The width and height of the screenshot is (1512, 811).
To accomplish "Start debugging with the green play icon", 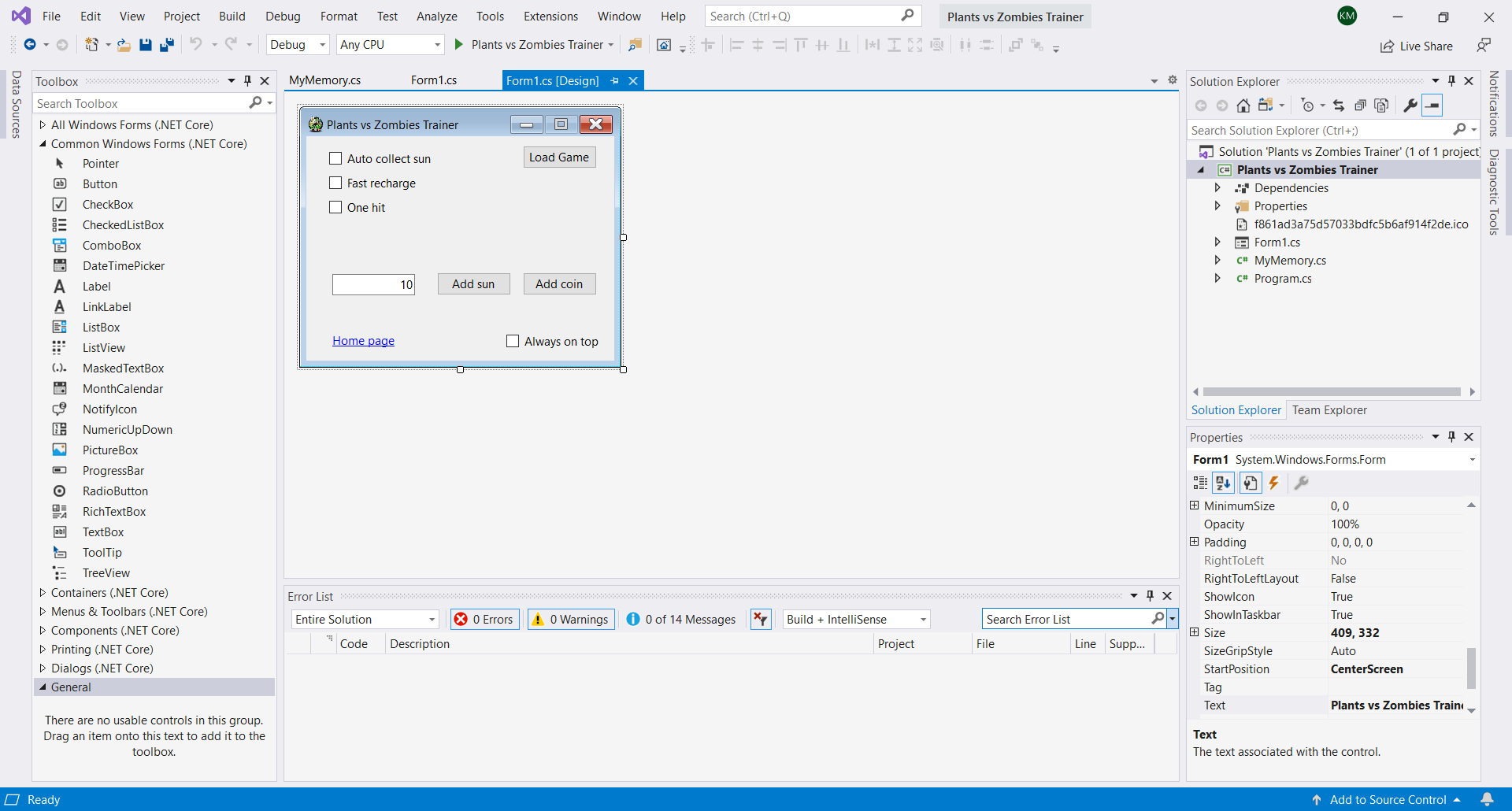I will tap(458, 45).
